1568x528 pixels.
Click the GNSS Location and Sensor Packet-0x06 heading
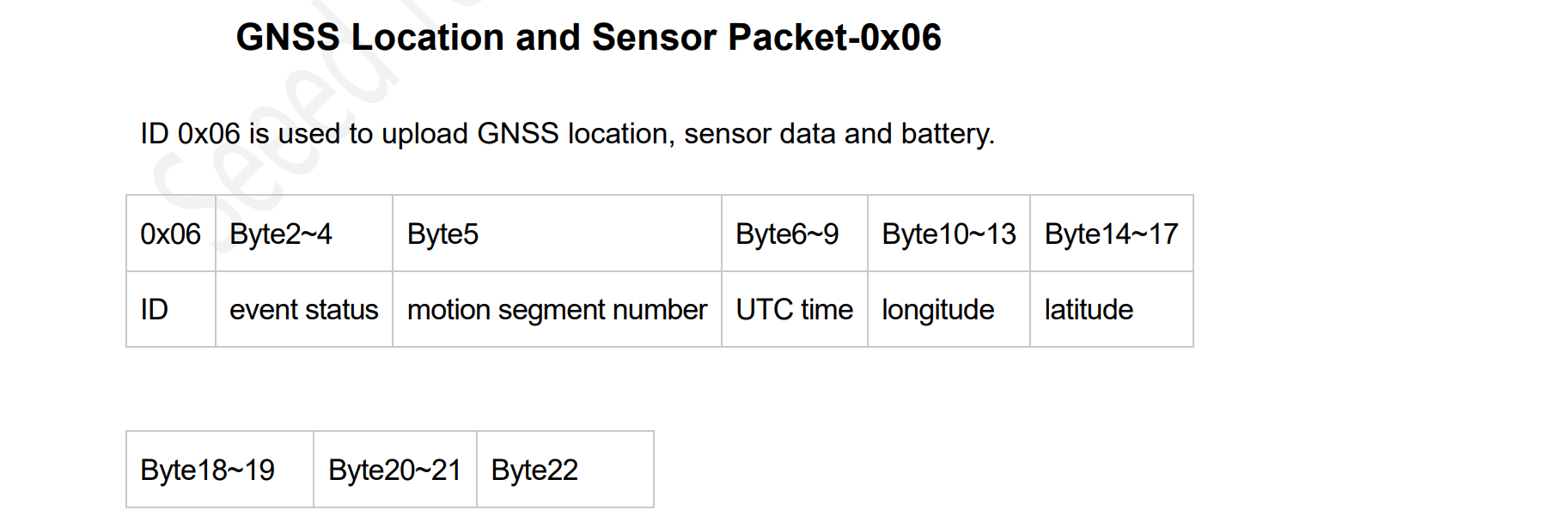[589, 38]
